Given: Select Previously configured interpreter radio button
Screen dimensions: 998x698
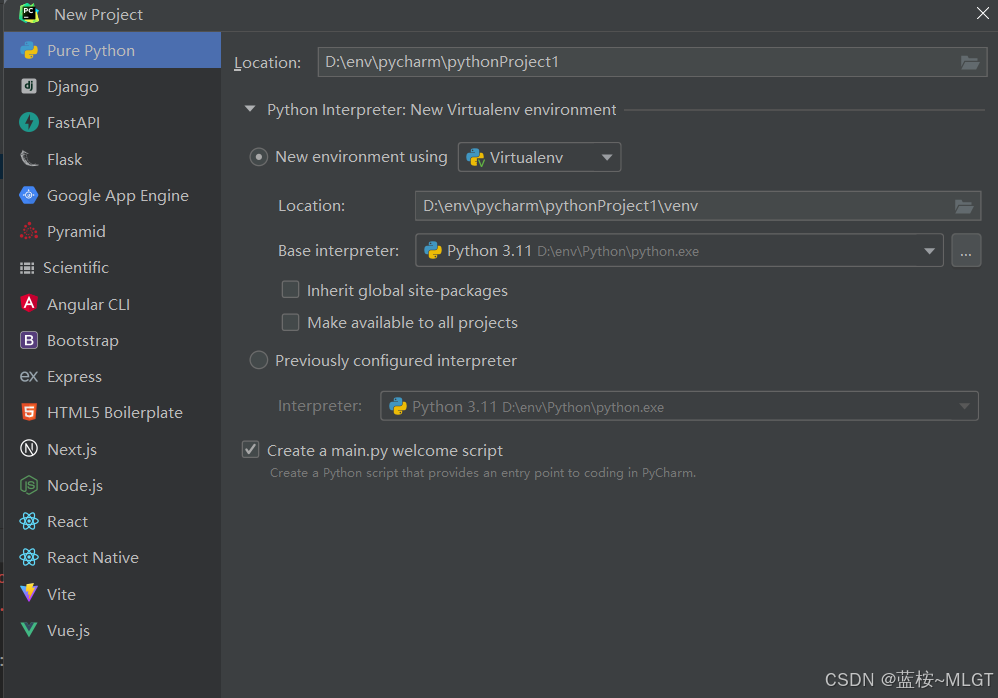Looking at the screenshot, I should click(x=258, y=360).
